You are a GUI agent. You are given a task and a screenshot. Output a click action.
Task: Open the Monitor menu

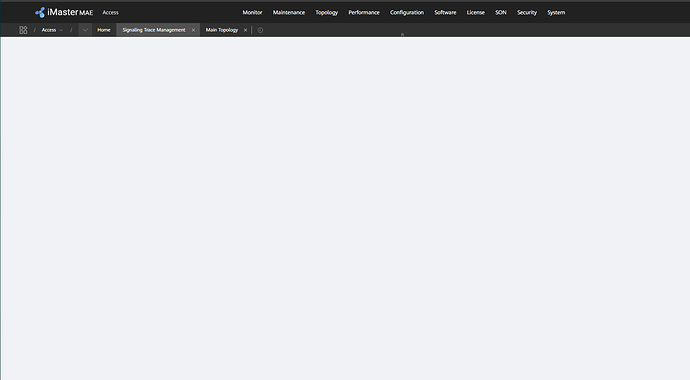click(252, 12)
